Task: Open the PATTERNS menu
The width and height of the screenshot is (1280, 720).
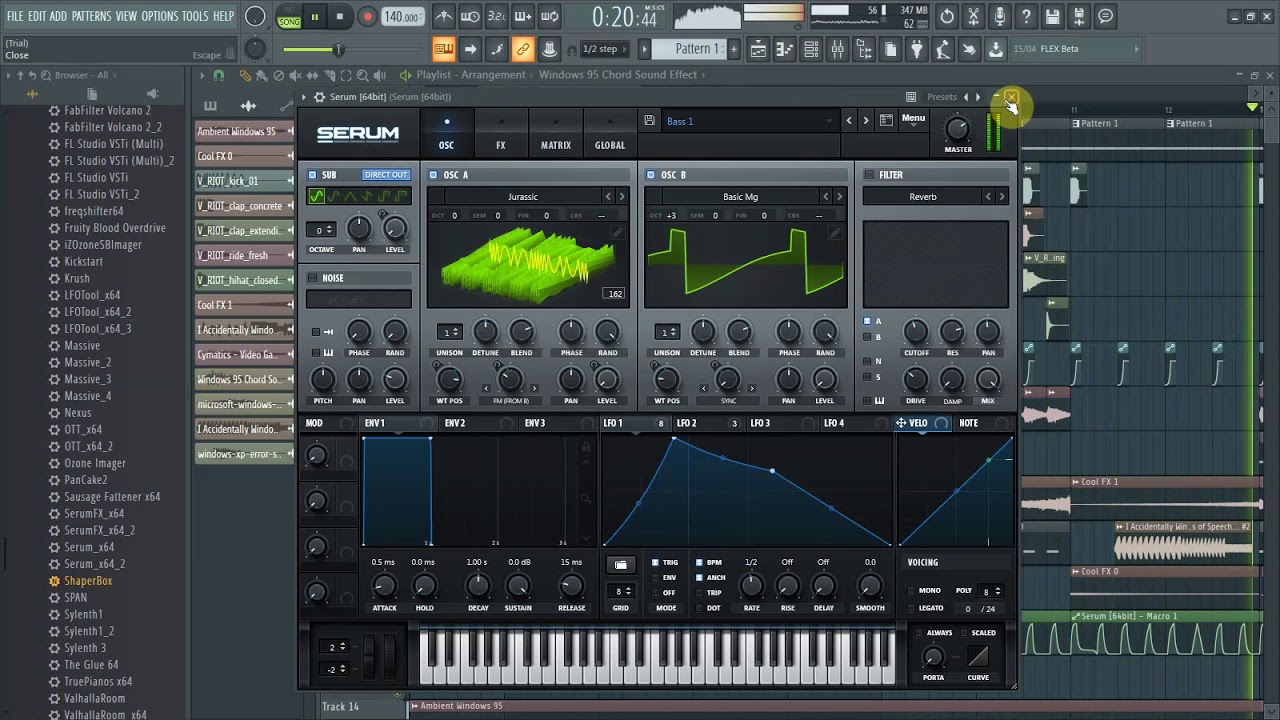Action: pyautogui.click(x=91, y=16)
